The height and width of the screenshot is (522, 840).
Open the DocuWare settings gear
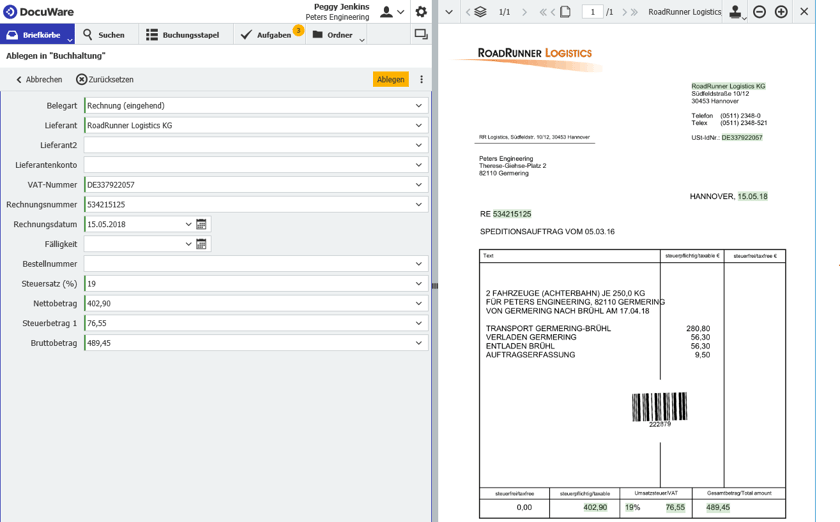421,12
